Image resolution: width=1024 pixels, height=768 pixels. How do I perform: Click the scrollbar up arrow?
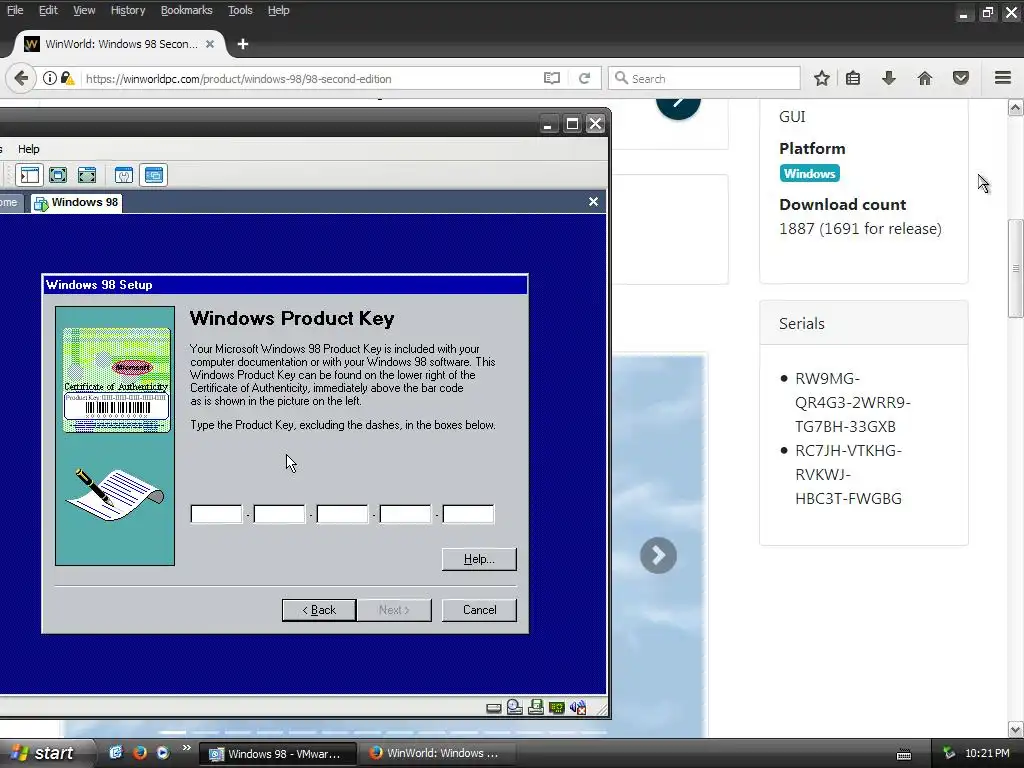click(x=1016, y=108)
